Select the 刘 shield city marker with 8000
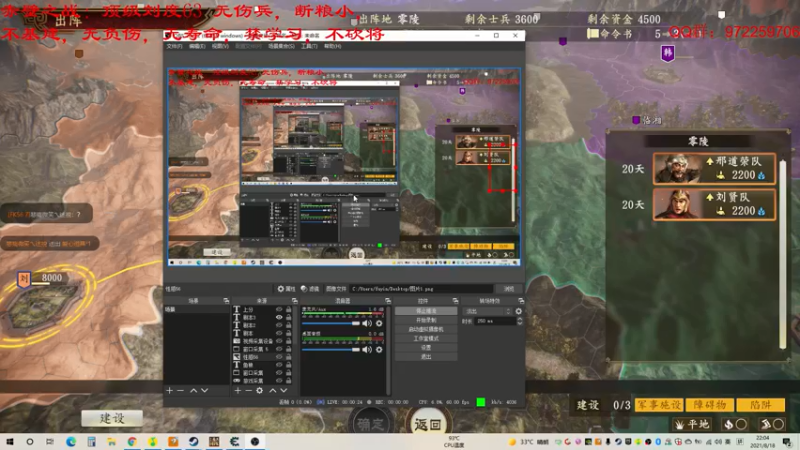This screenshot has width=800, height=450. click(24, 279)
